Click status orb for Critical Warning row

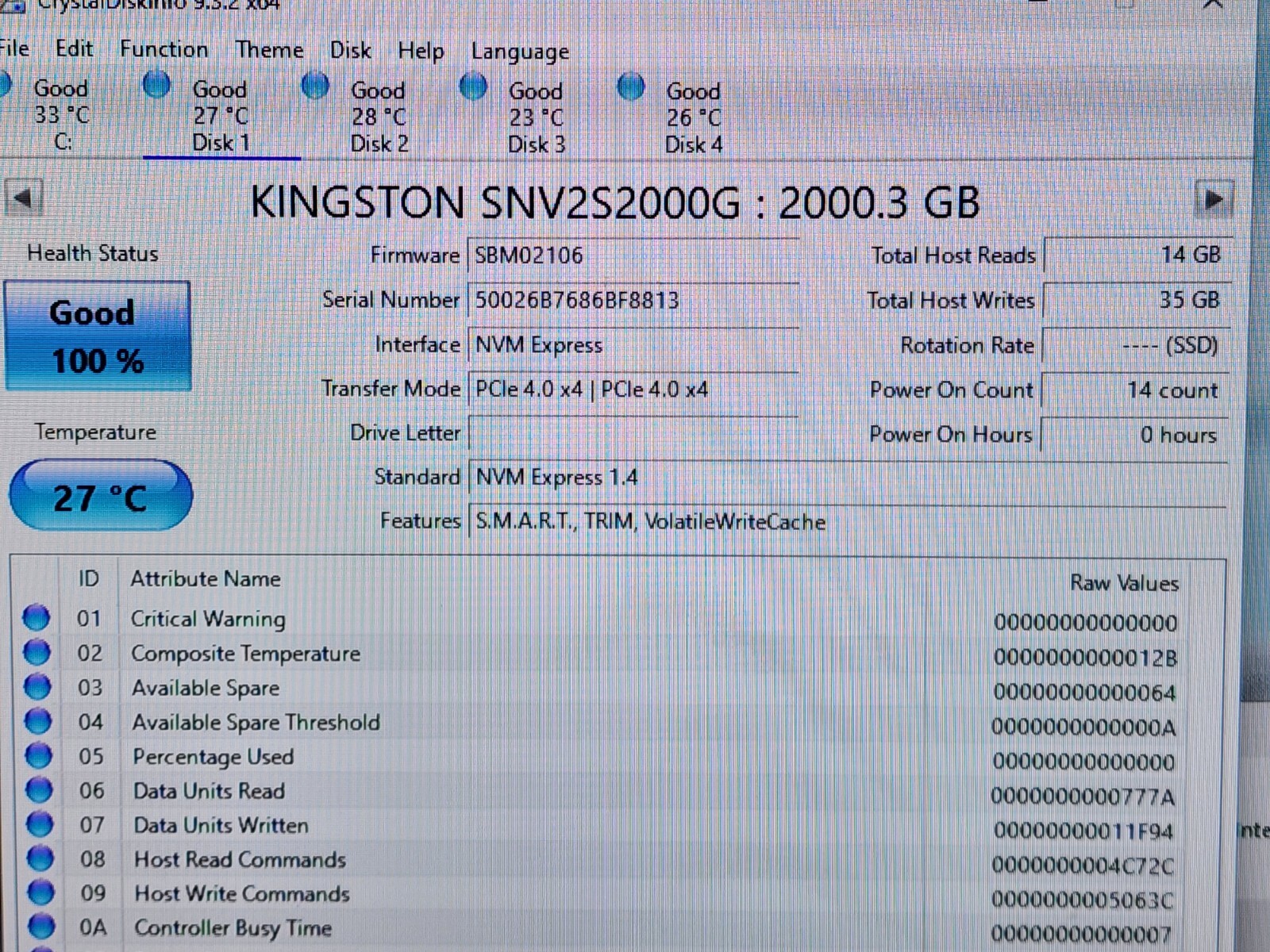pos(36,617)
